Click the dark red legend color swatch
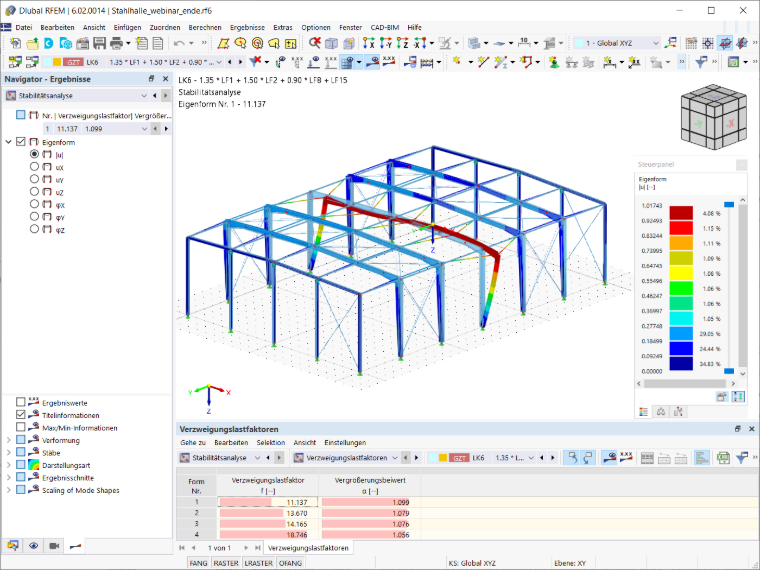The width and height of the screenshot is (760, 570). point(681,213)
